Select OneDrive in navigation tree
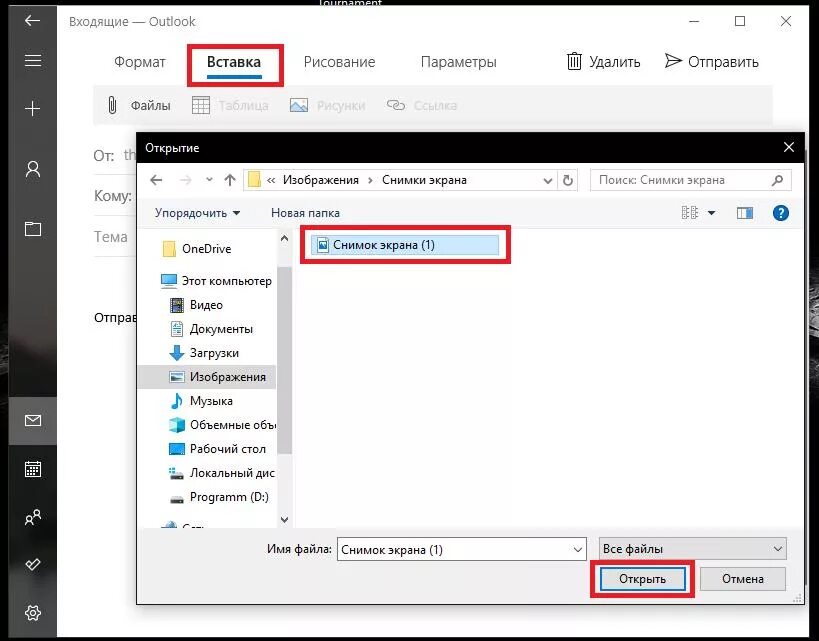Viewport: 819px width, 641px height. click(x=206, y=249)
